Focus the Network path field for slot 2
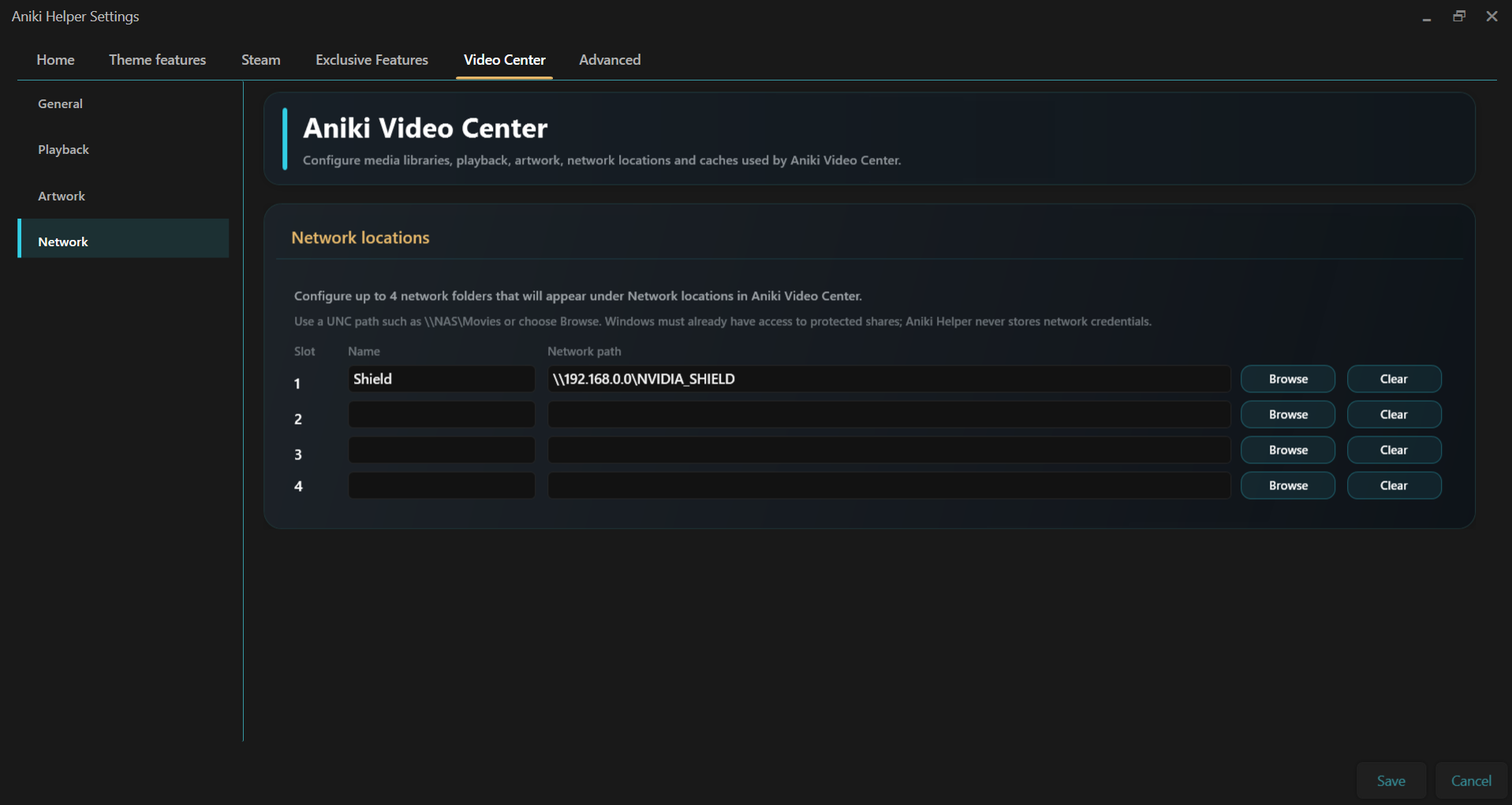 [x=889, y=414]
